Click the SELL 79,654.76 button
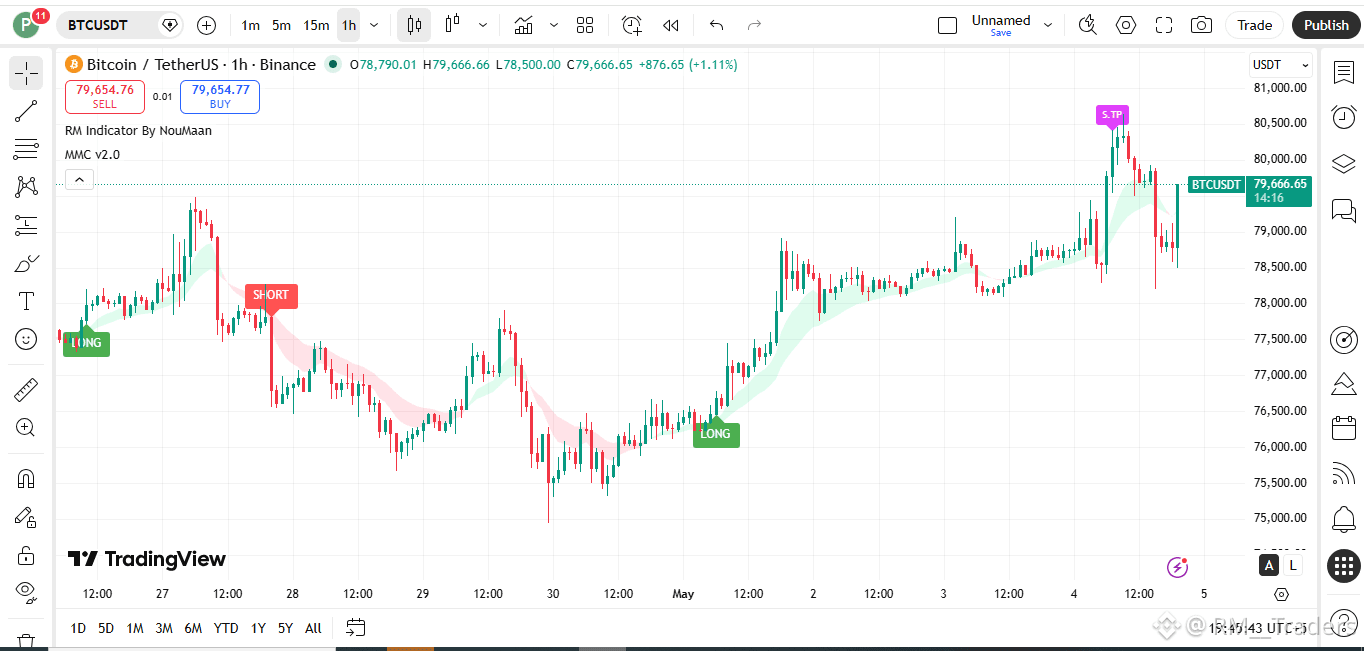The image size is (1364, 651). [x=105, y=96]
